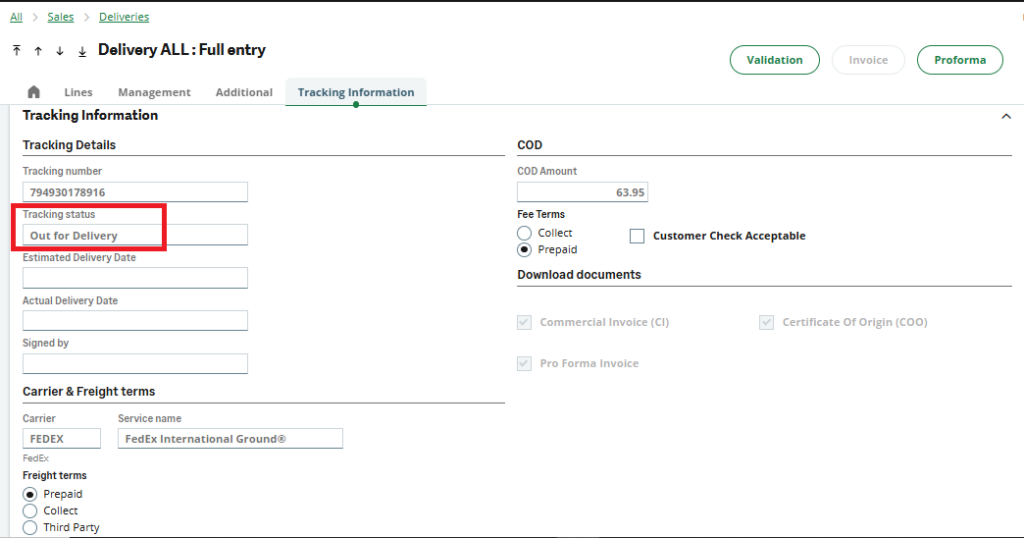Click the Validation button
This screenshot has height=538, width=1024.
774,60
